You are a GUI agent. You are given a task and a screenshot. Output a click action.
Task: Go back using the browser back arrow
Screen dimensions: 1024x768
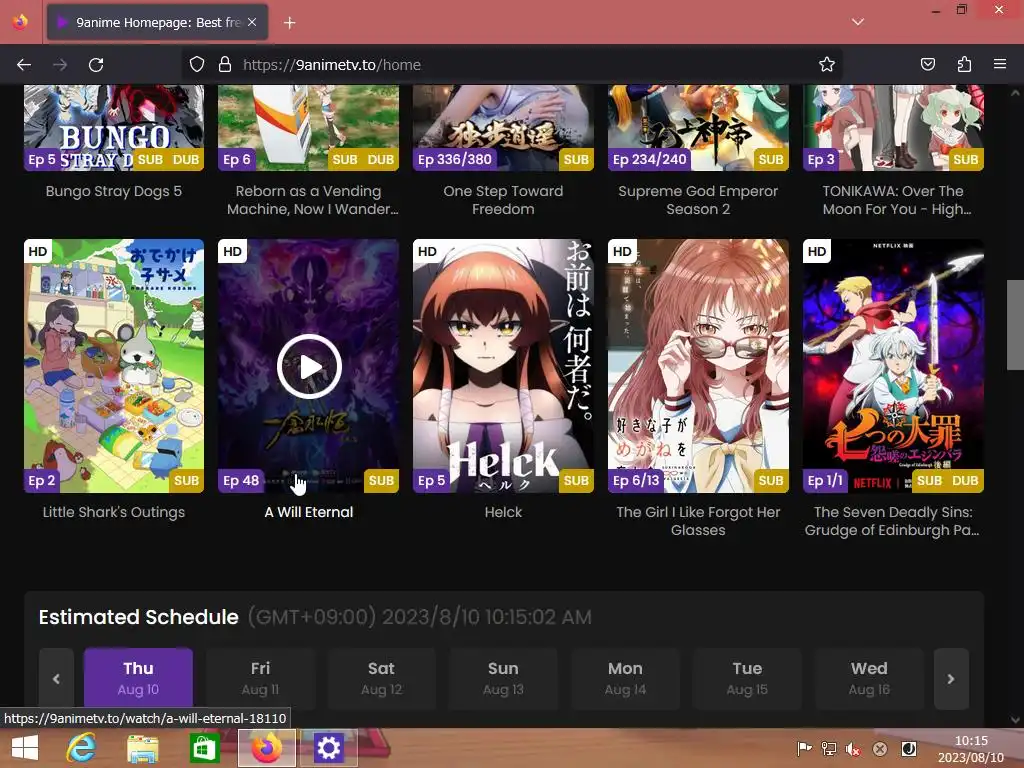click(24, 65)
